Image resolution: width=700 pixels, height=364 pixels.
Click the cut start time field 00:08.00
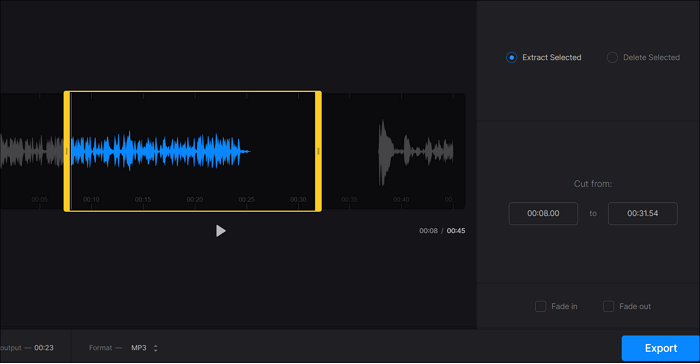click(x=543, y=213)
